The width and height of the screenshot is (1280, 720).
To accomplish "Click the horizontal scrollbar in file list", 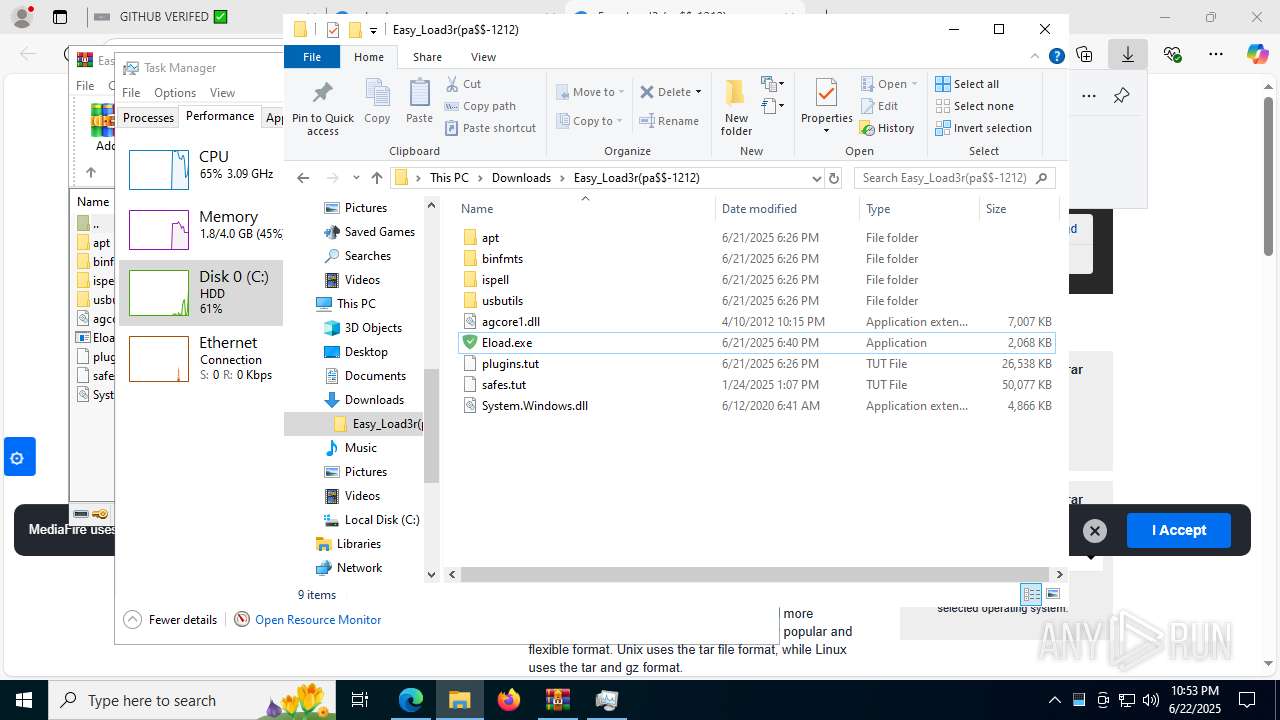I will tap(756, 575).
